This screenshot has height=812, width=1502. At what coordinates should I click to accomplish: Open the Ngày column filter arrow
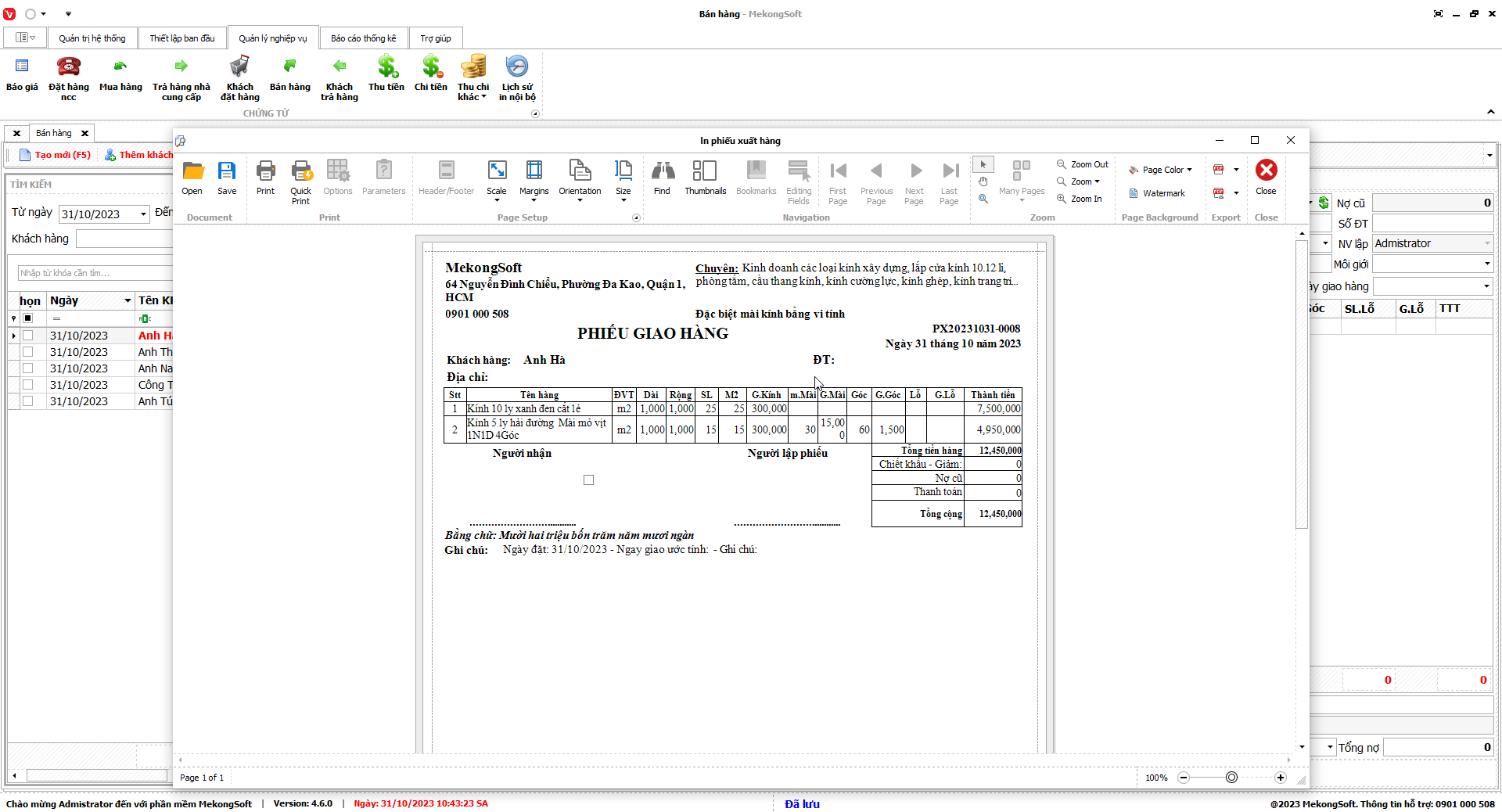128,301
